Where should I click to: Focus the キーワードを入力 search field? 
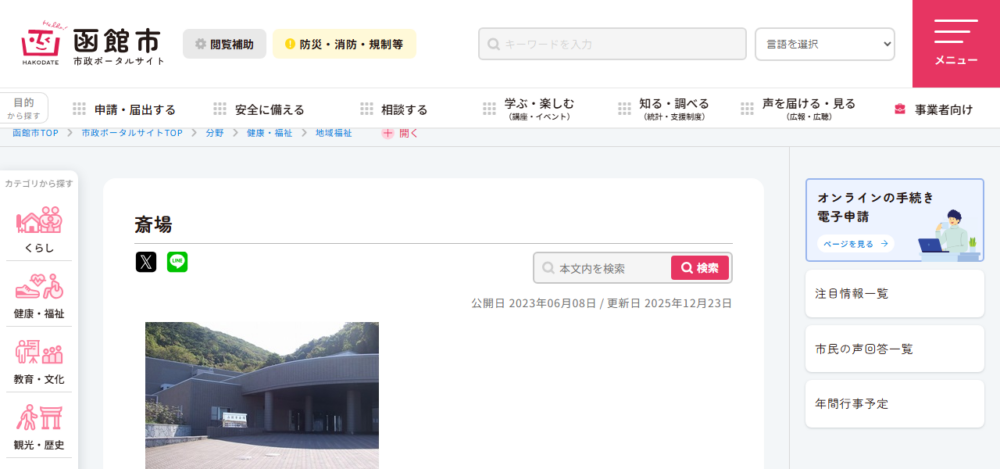point(612,44)
